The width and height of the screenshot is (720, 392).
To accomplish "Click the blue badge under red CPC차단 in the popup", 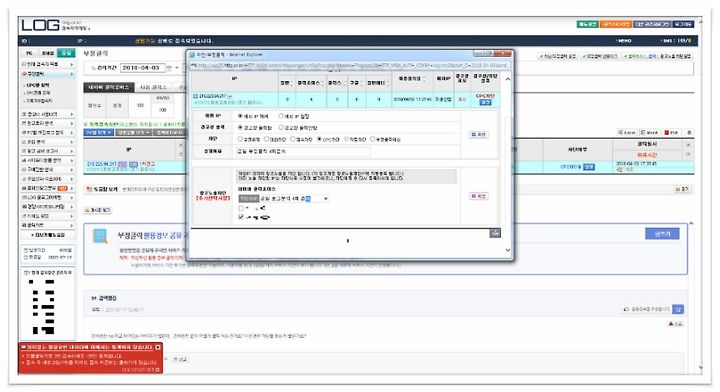I will click(x=485, y=102).
